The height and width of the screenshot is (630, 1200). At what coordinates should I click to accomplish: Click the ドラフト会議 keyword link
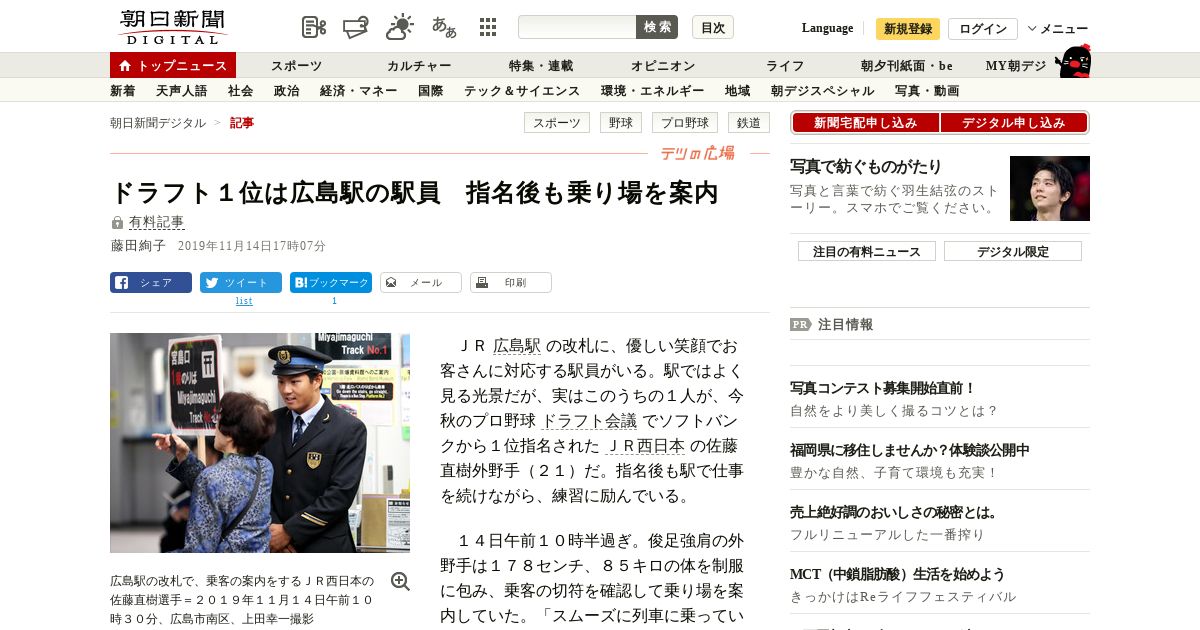coord(590,421)
